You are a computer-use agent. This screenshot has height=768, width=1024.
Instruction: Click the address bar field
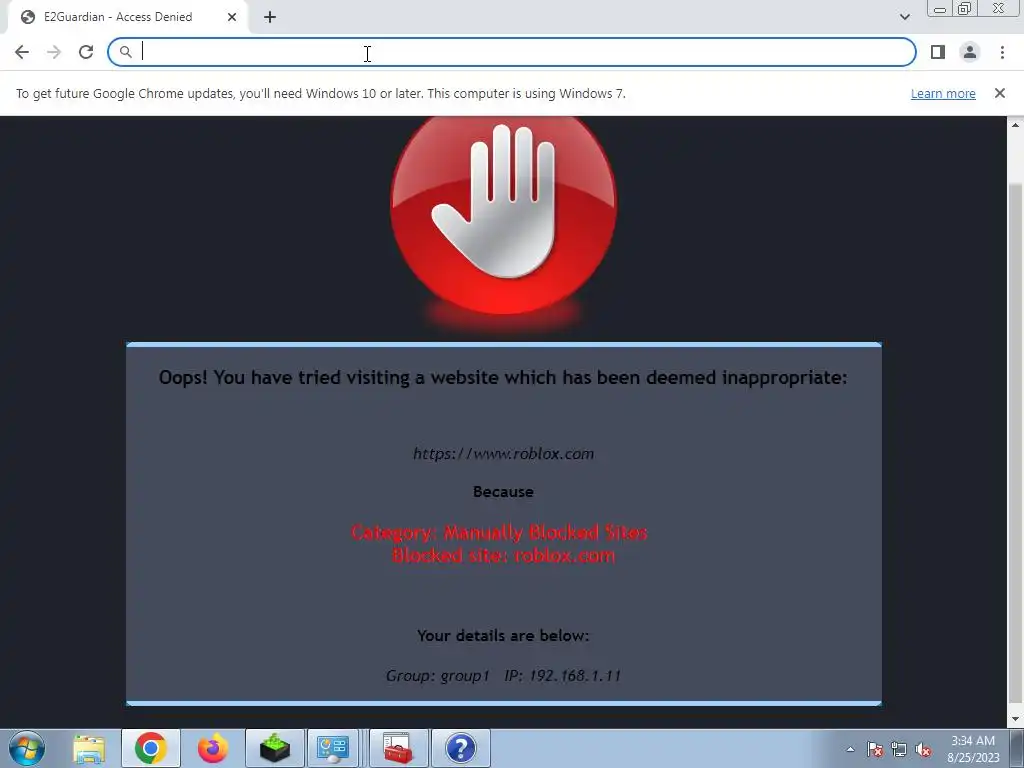coord(511,52)
